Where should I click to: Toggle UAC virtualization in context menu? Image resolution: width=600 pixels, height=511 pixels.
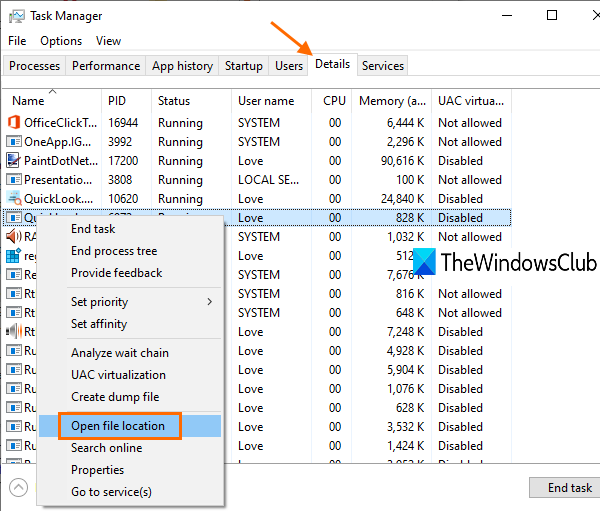[x=118, y=375]
